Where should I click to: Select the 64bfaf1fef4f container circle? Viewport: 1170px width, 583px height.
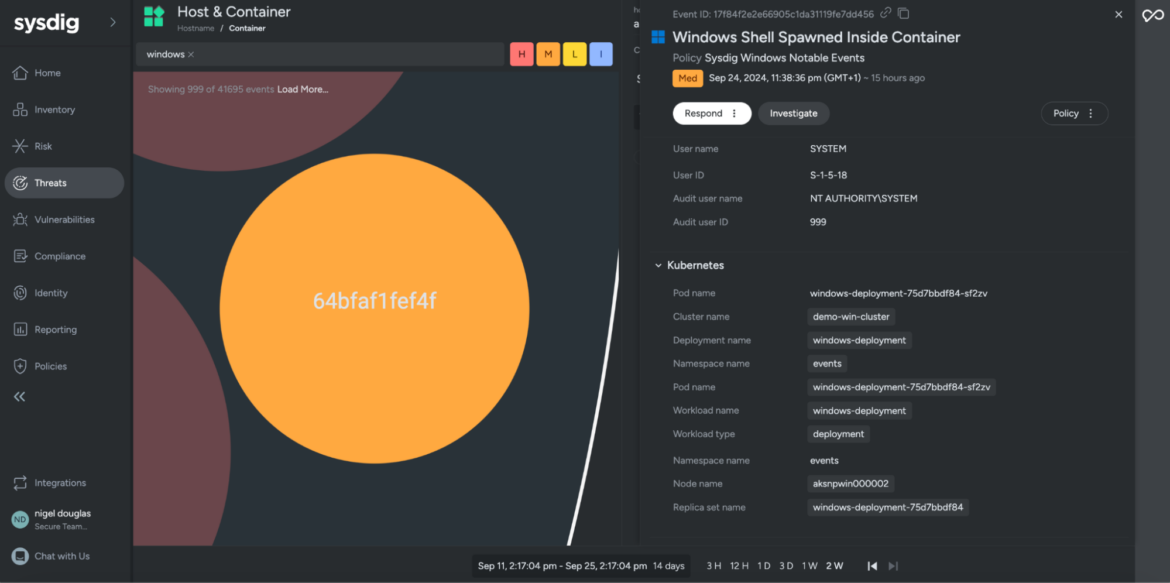[375, 308]
